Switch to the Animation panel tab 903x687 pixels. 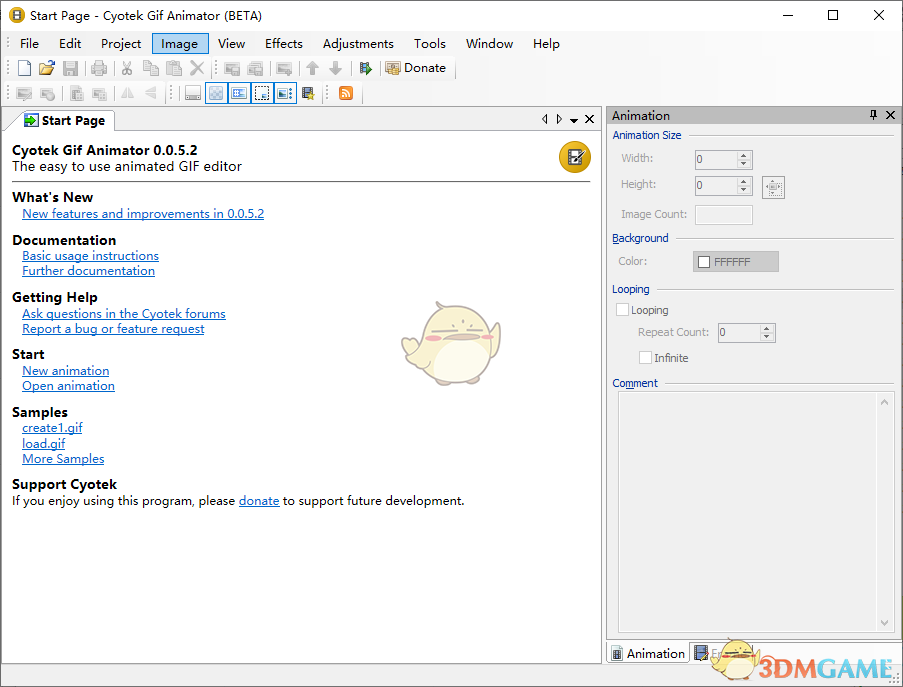click(x=648, y=653)
